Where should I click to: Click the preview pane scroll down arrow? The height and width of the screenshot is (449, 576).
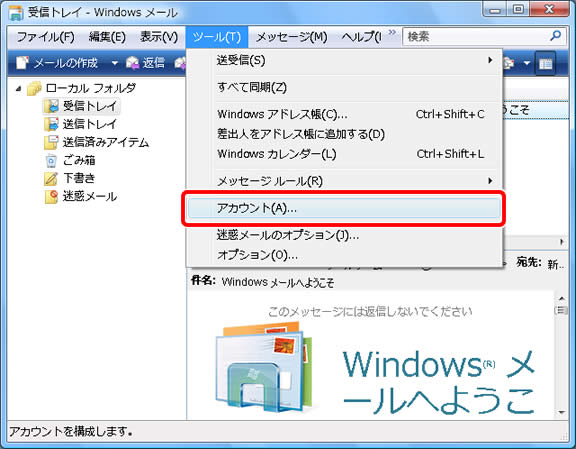[x=561, y=412]
